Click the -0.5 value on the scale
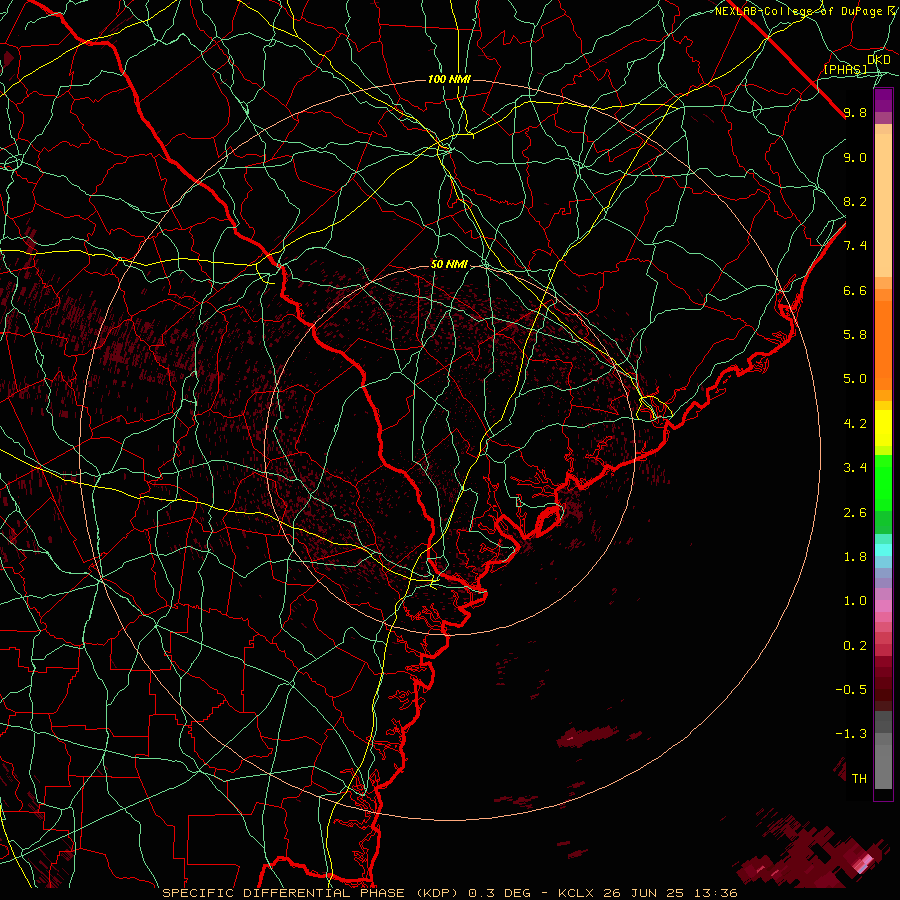 [851, 690]
